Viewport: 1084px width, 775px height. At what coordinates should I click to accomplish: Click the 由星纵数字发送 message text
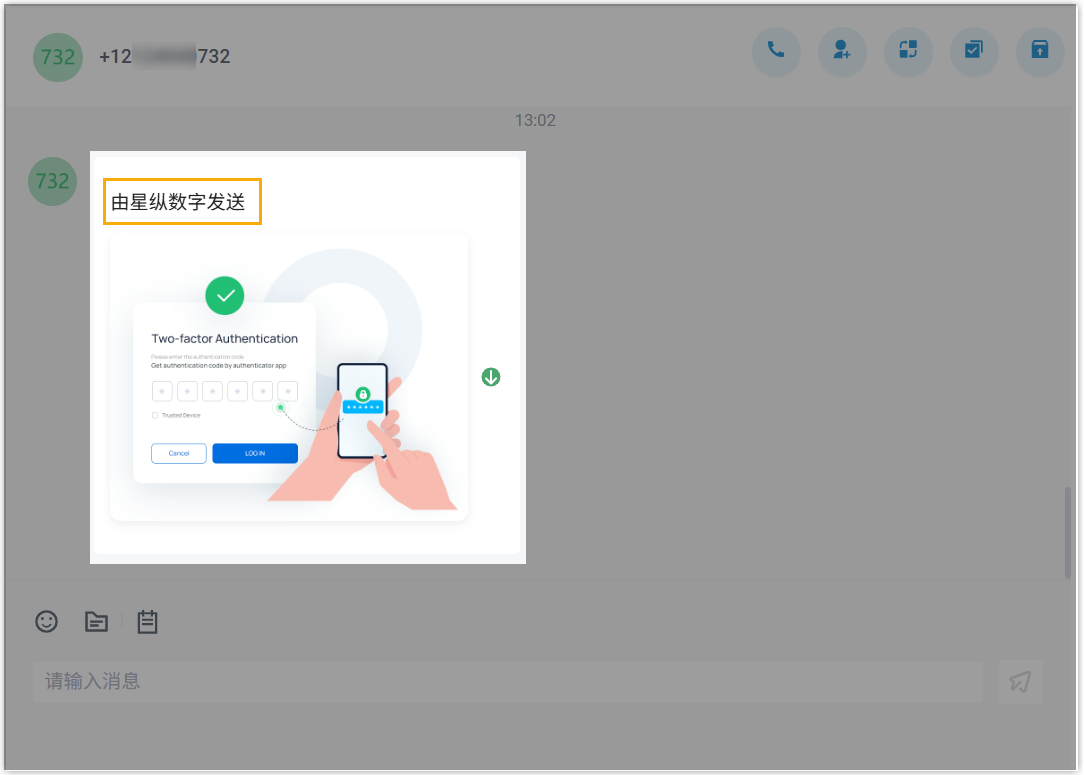182,202
